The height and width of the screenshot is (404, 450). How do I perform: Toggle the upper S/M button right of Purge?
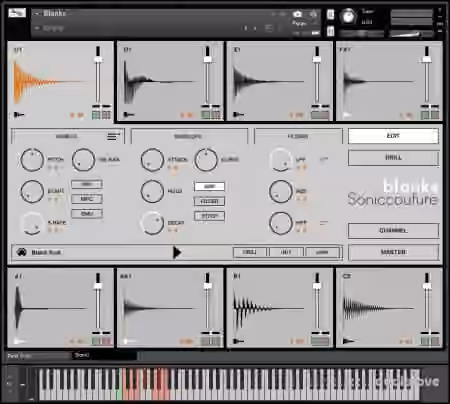(x=330, y=14)
